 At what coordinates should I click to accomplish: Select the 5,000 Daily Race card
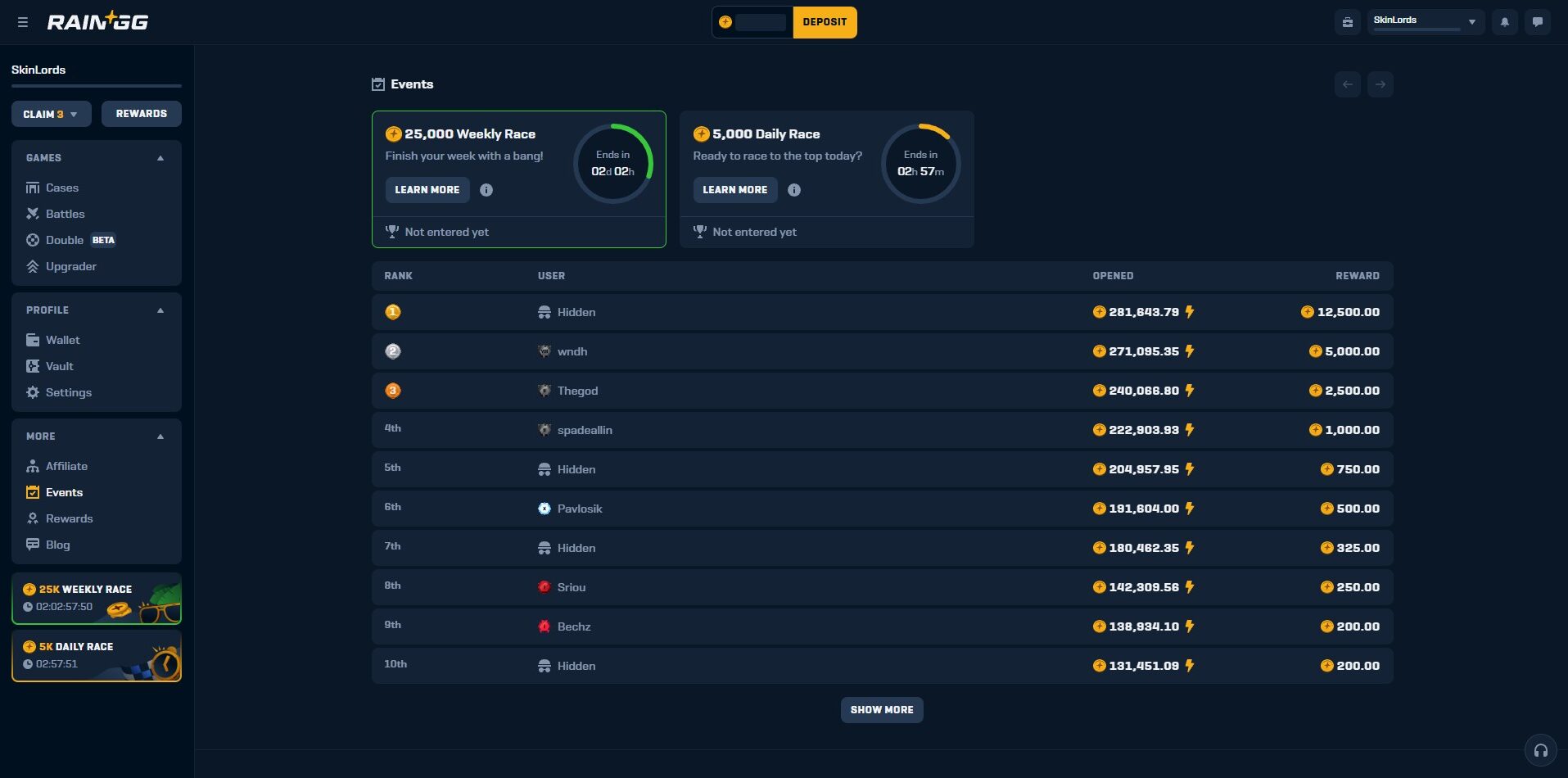point(827,179)
